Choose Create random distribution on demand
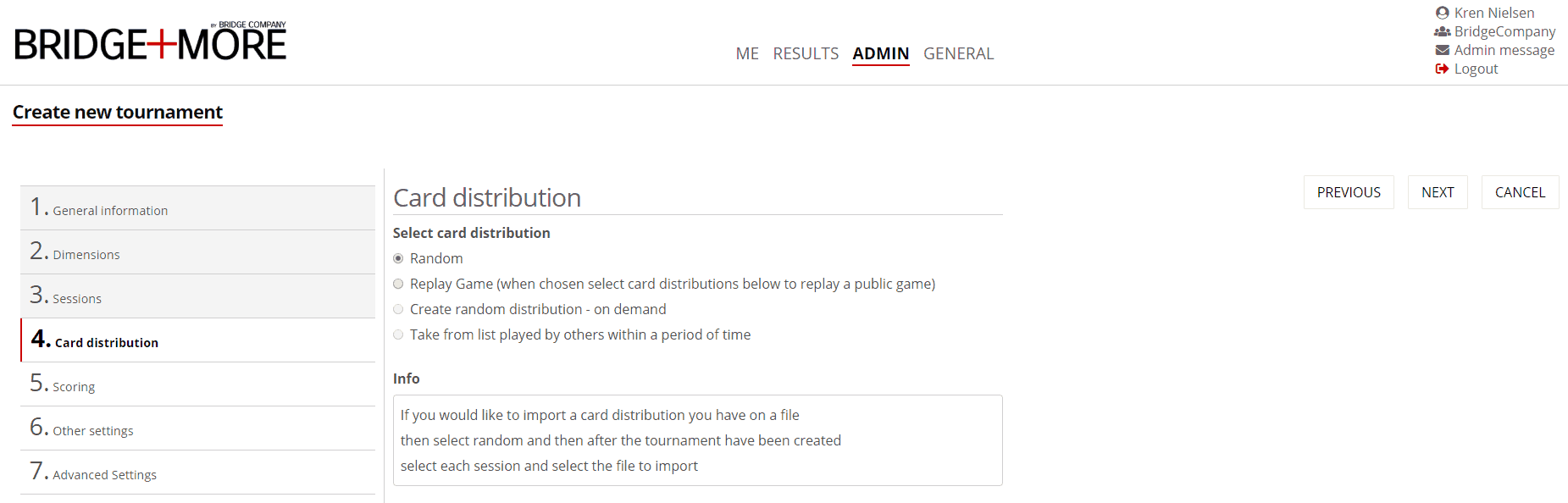This screenshot has width=1568, height=503. click(x=398, y=309)
